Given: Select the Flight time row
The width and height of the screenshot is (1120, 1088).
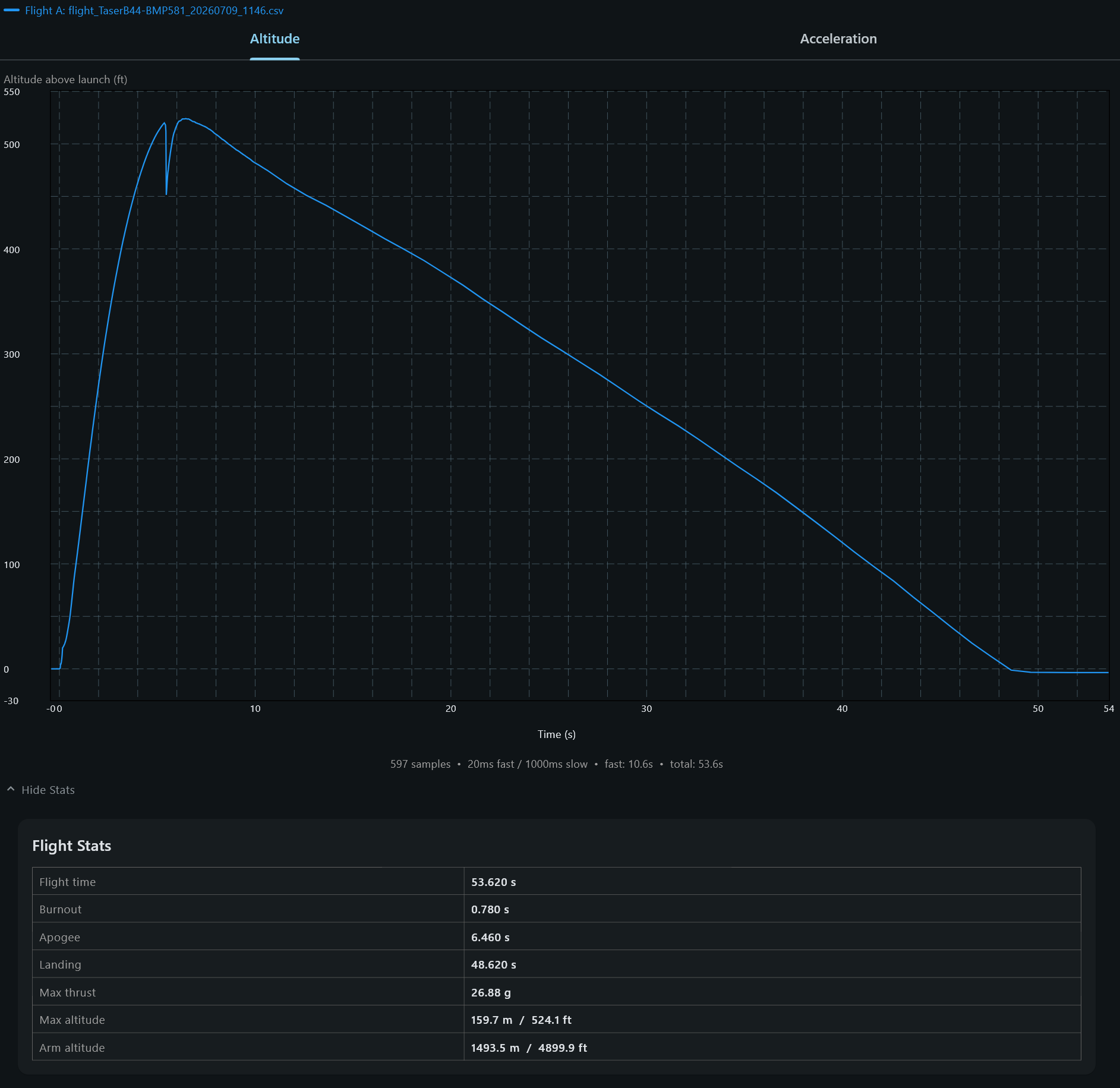Looking at the screenshot, I should (x=556, y=882).
